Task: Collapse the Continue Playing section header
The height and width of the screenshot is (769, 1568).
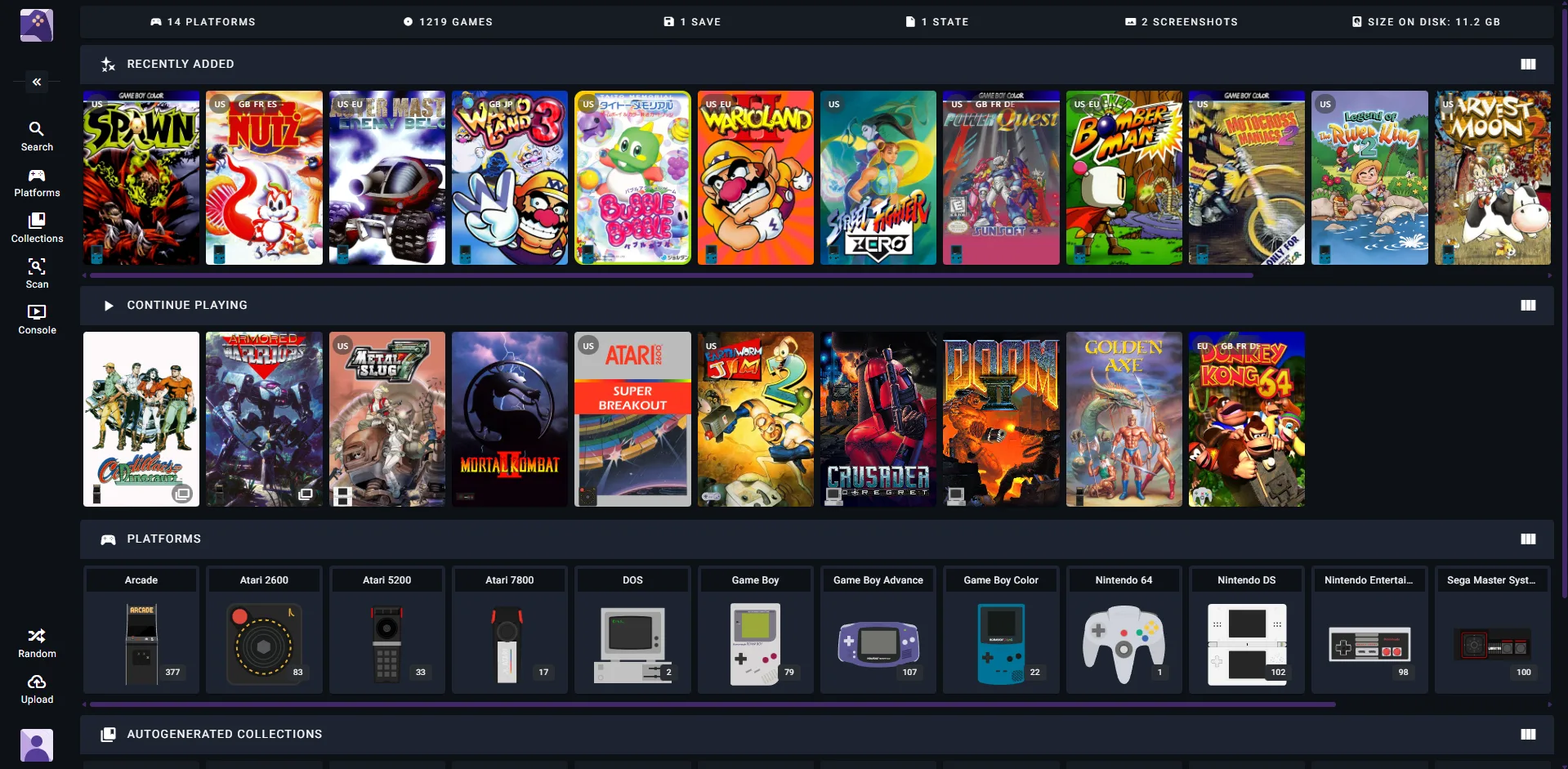Action: click(108, 306)
